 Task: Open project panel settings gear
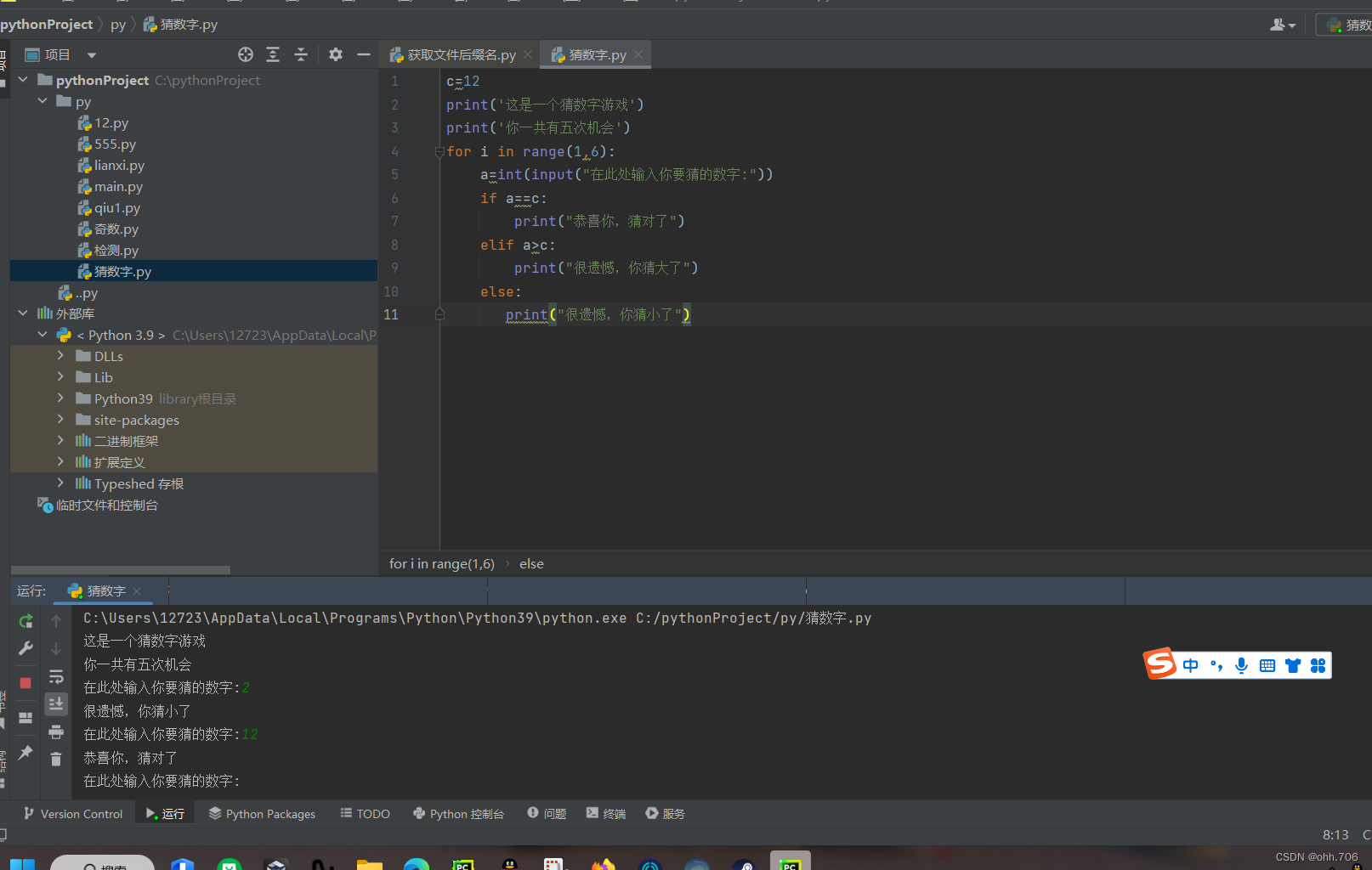(x=336, y=54)
